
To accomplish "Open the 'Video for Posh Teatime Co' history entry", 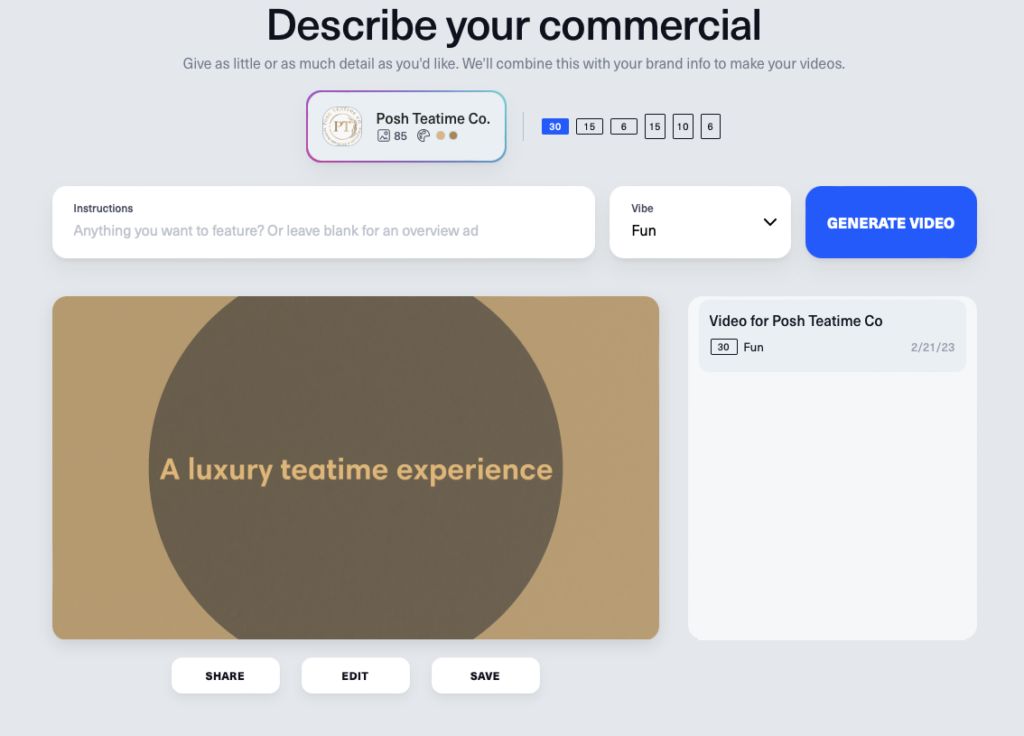I will coord(832,333).
